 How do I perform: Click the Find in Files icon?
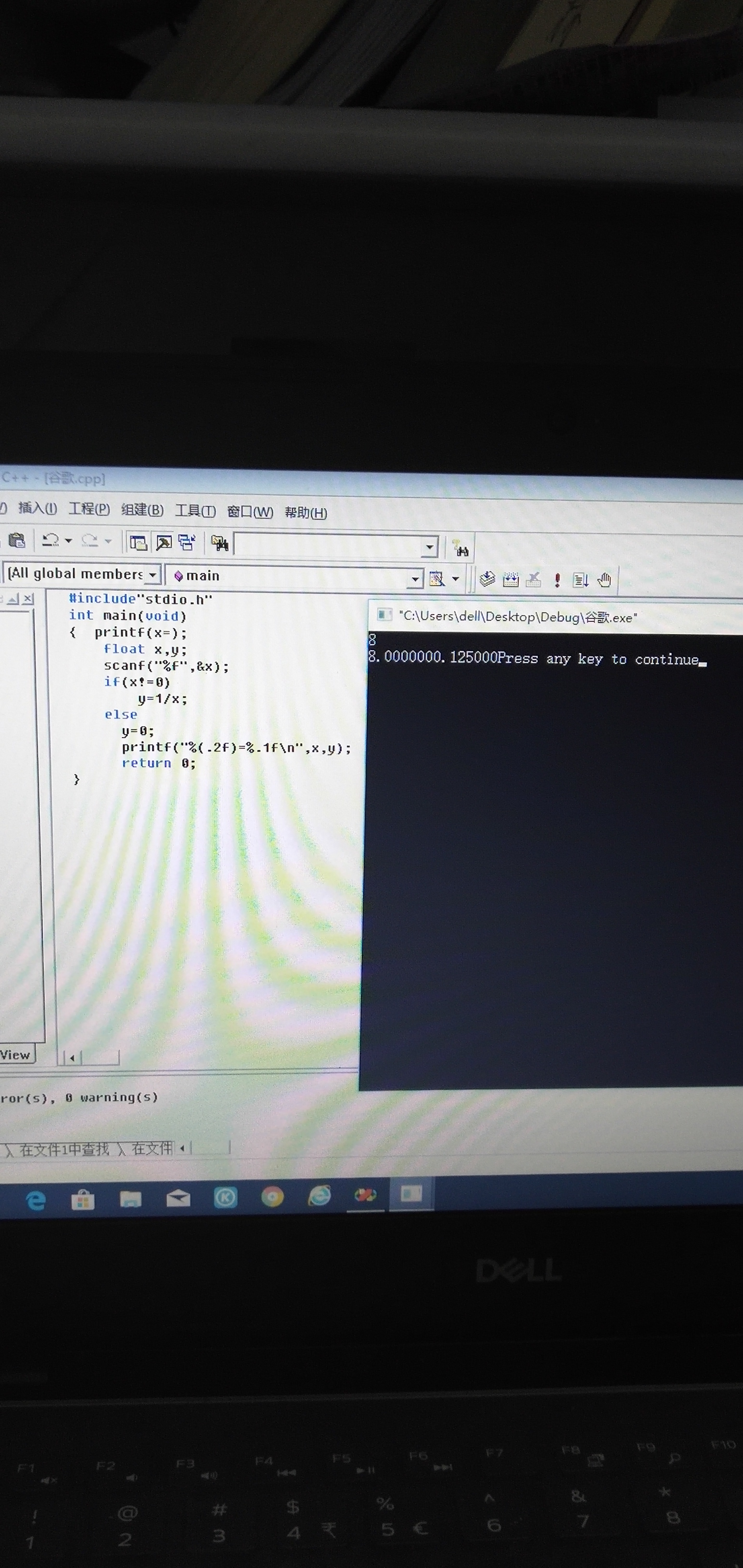(x=220, y=543)
